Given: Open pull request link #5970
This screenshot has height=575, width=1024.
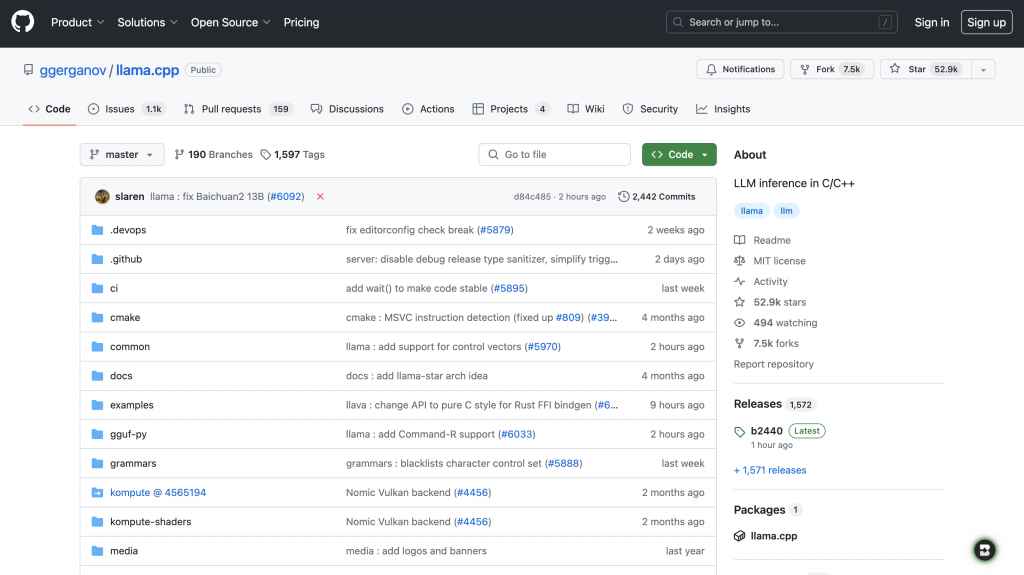Looking at the screenshot, I should pyautogui.click(x=543, y=346).
